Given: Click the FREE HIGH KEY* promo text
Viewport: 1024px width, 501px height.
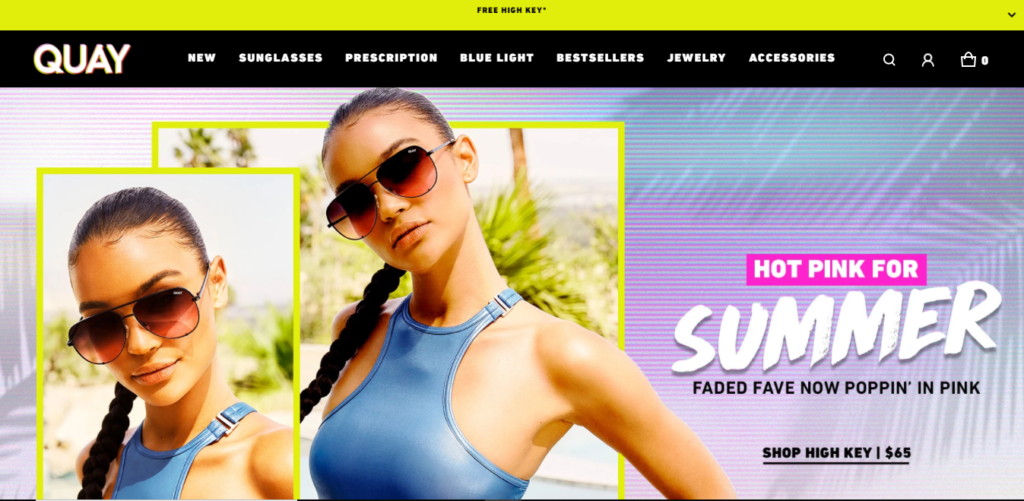Looking at the screenshot, I should point(512,10).
